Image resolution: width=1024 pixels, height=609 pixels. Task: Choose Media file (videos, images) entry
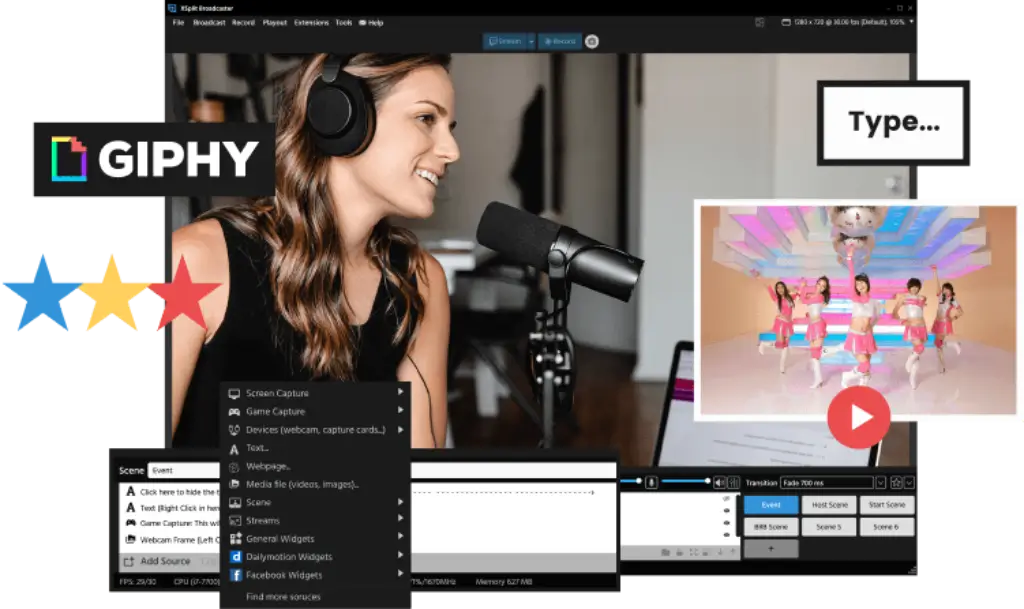302,484
